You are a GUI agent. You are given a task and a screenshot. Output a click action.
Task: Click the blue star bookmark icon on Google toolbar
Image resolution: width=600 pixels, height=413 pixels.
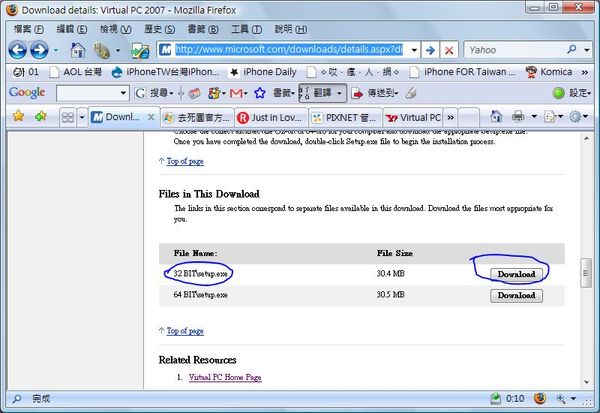(260, 93)
